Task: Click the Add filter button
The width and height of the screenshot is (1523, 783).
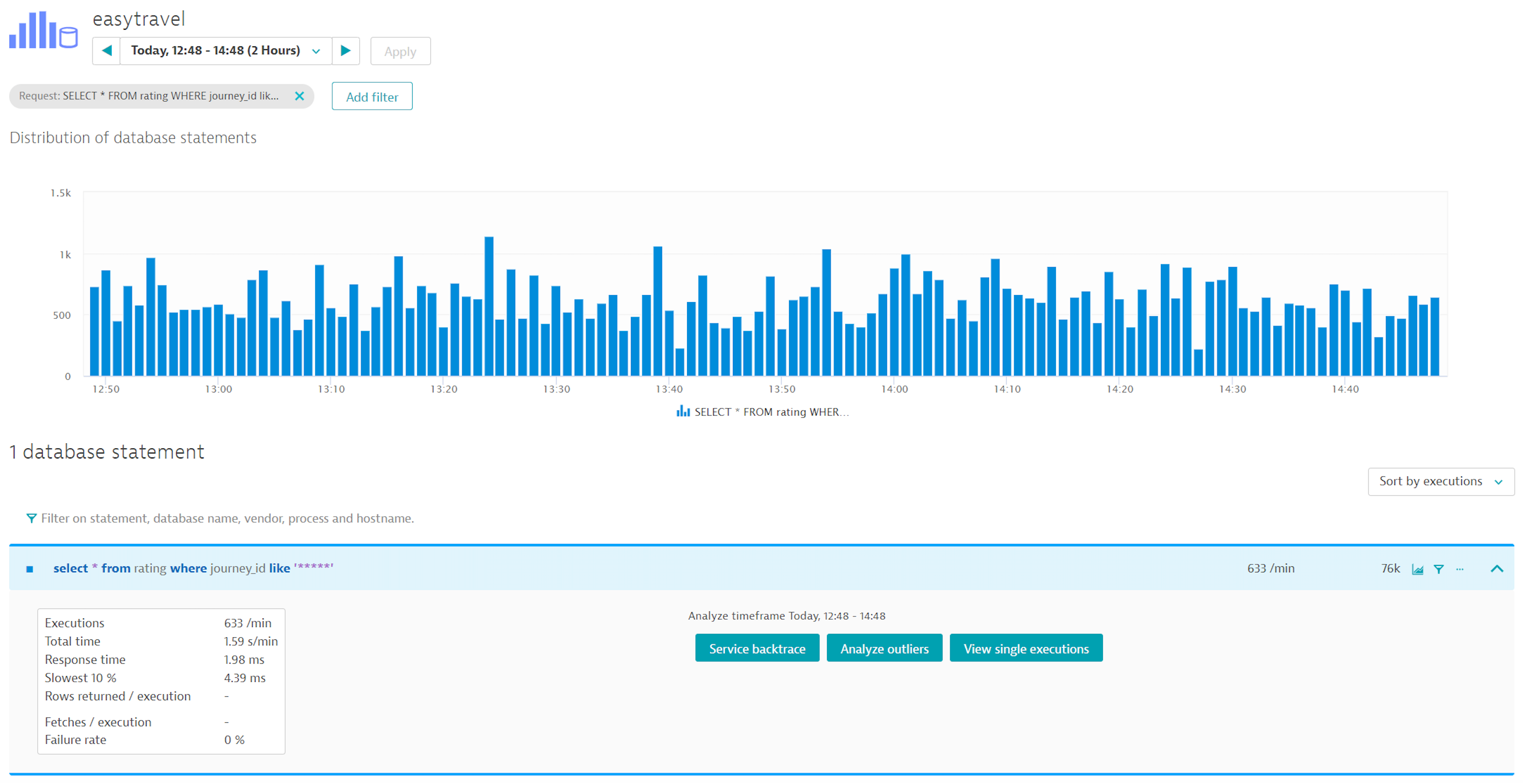Action: click(x=372, y=96)
